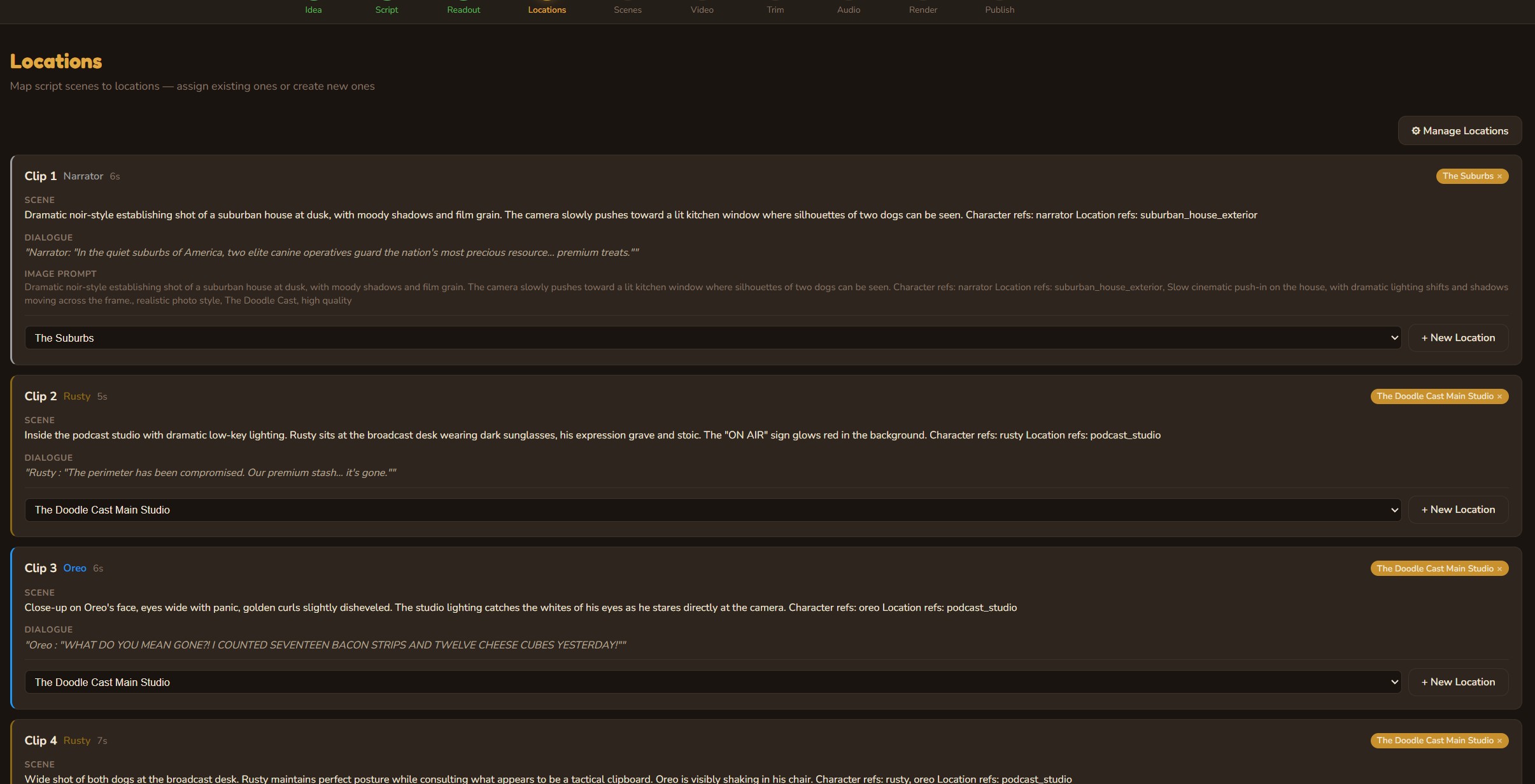
Task: Switch to the Readout step
Action: (463, 10)
